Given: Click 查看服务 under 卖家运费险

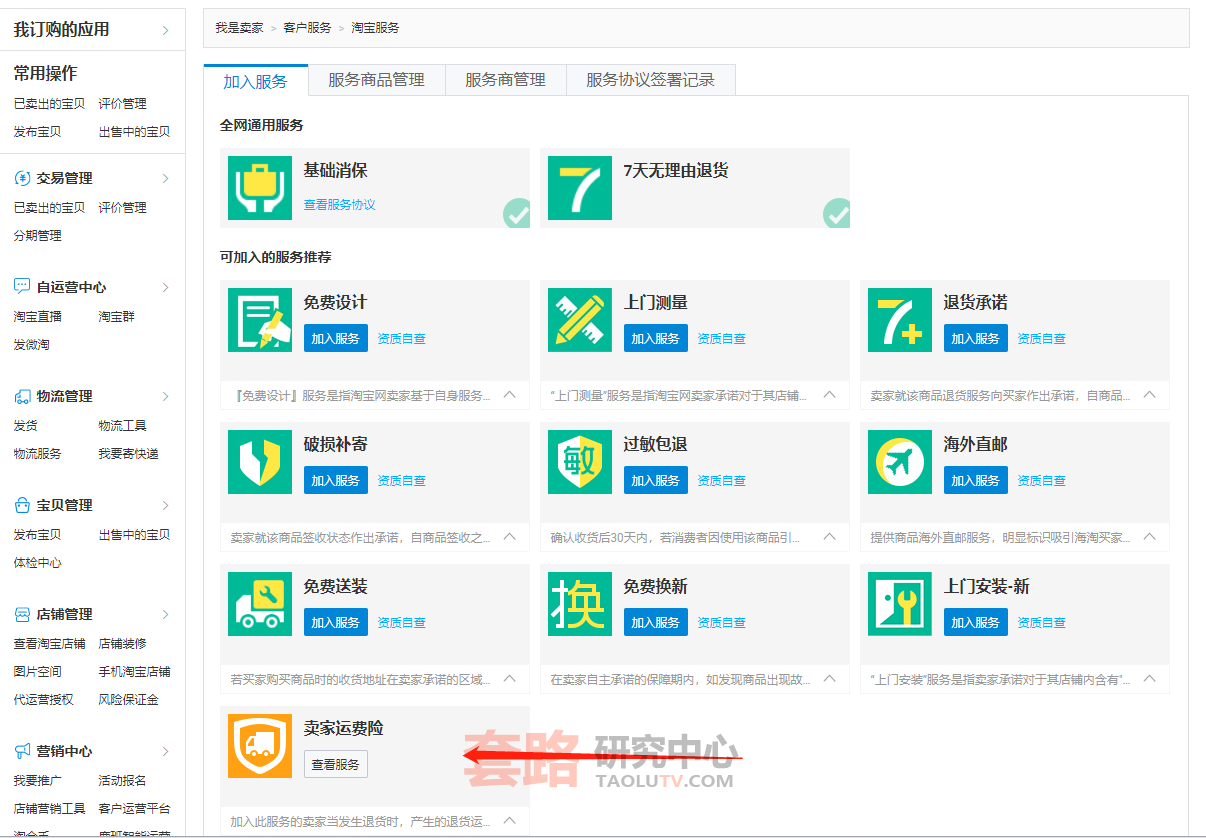Looking at the screenshot, I should [336, 764].
